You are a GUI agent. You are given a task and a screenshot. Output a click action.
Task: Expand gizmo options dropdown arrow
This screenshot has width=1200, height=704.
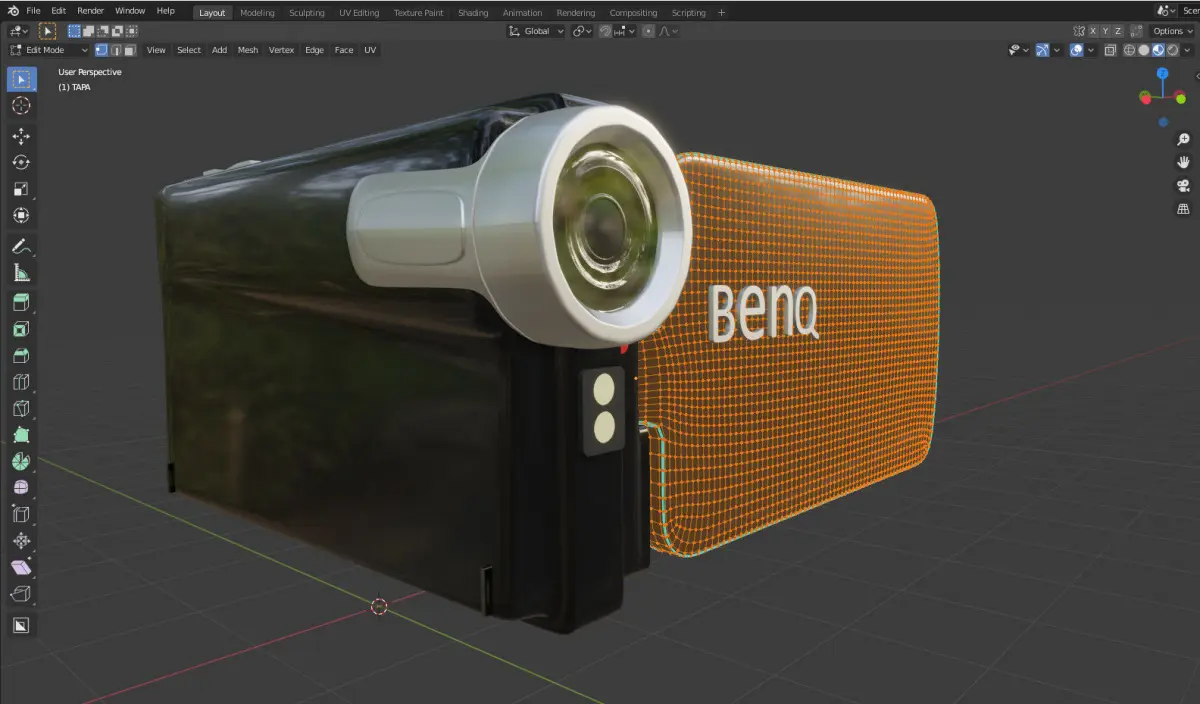click(1057, 50)
